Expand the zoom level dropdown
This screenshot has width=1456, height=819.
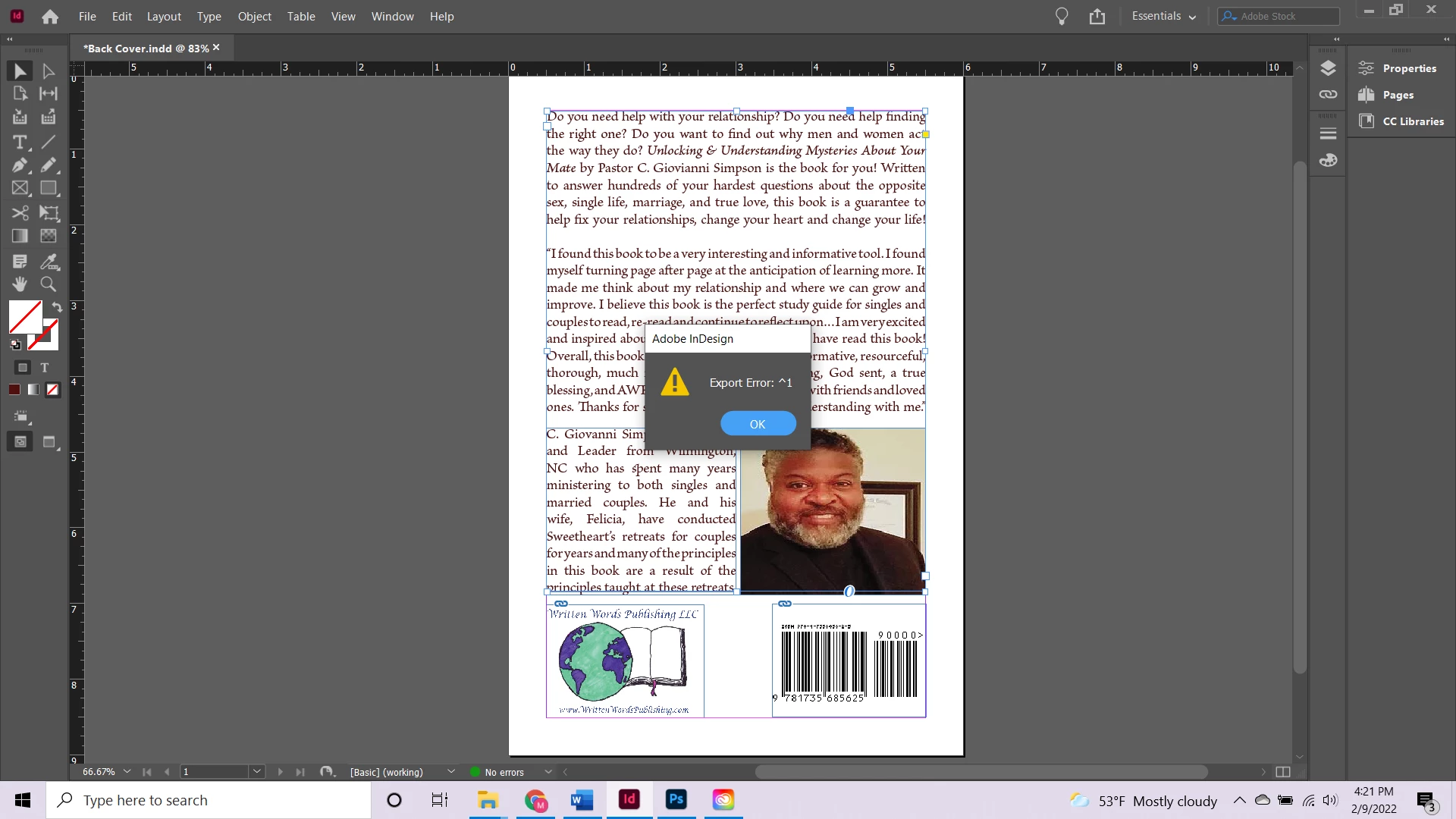point(127,772)
